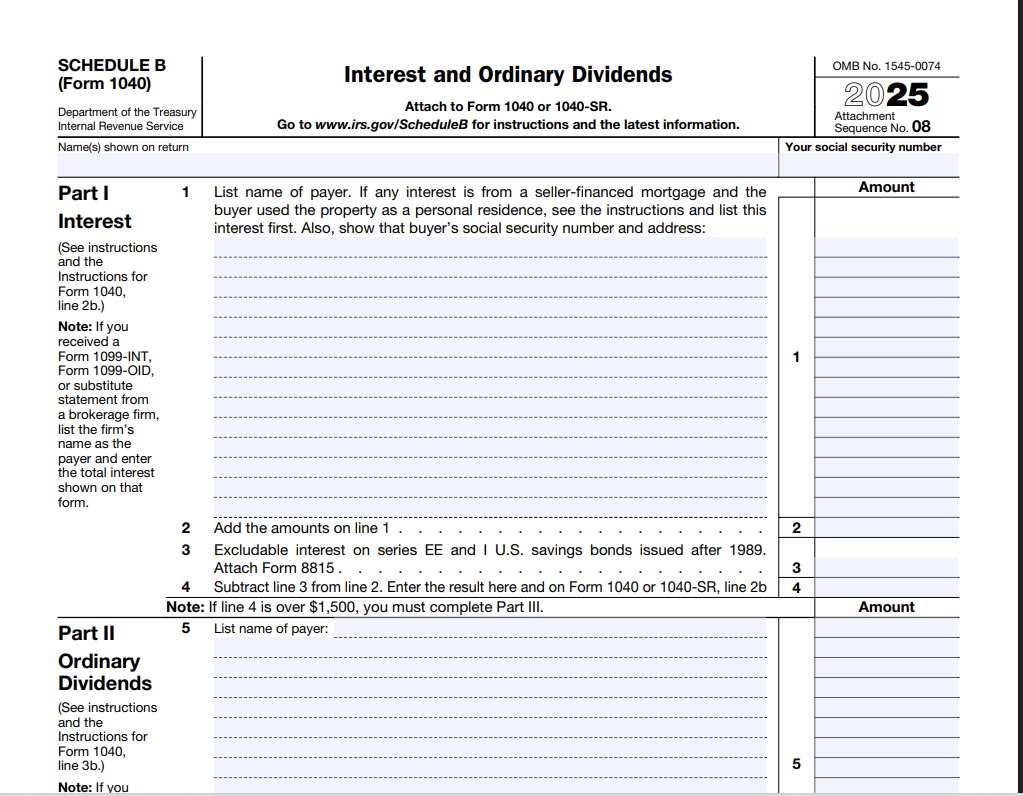Click "line 3b.)" in the Part II instructions

click(x=81, y=766)
